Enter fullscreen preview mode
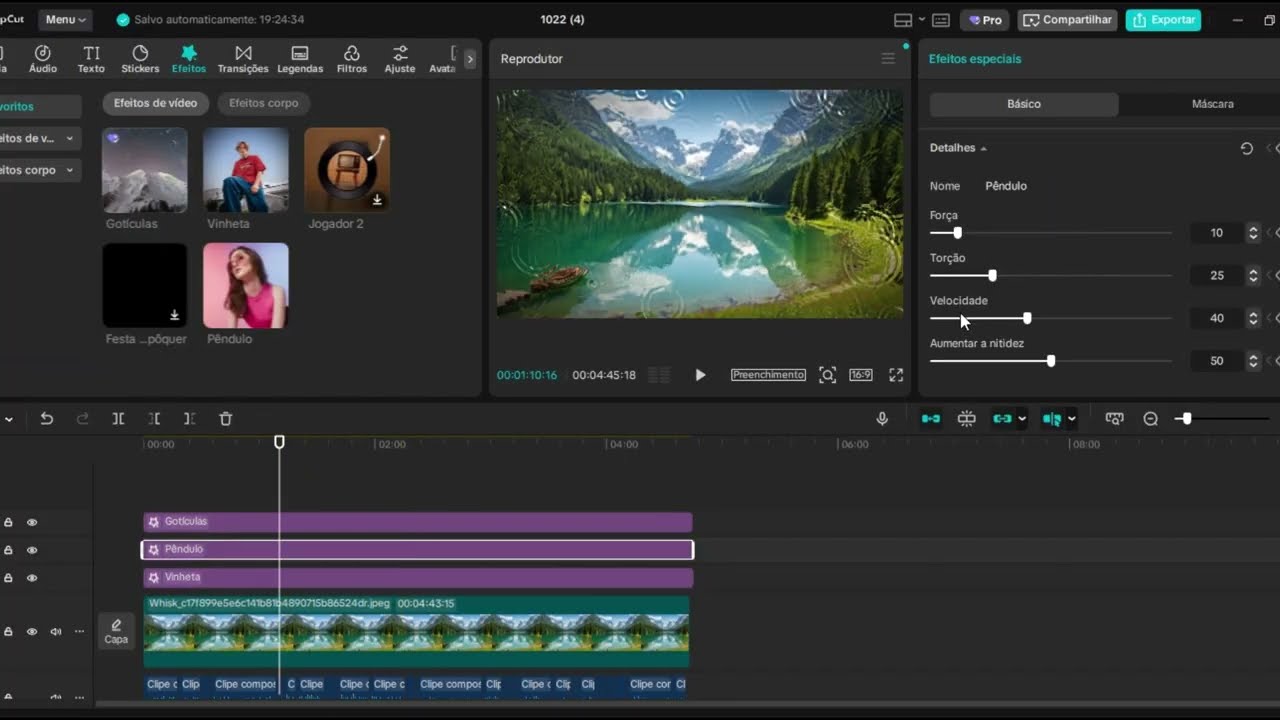This screenshot has width=1280, height=720. click(x=896, y=375)
